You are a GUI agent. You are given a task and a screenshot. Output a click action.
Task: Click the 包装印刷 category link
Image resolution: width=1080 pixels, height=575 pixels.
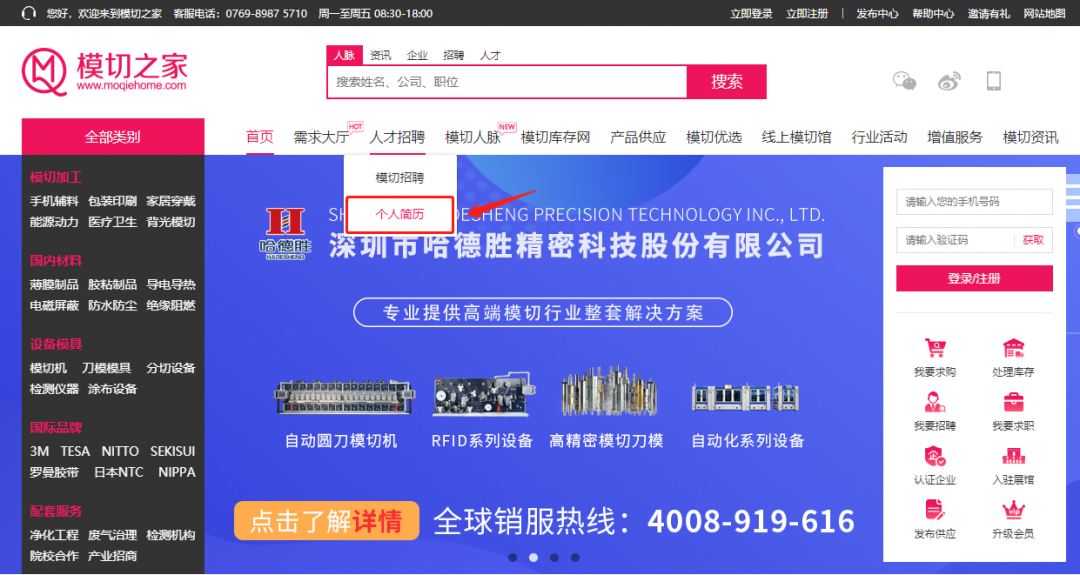(x=112, y=201)
